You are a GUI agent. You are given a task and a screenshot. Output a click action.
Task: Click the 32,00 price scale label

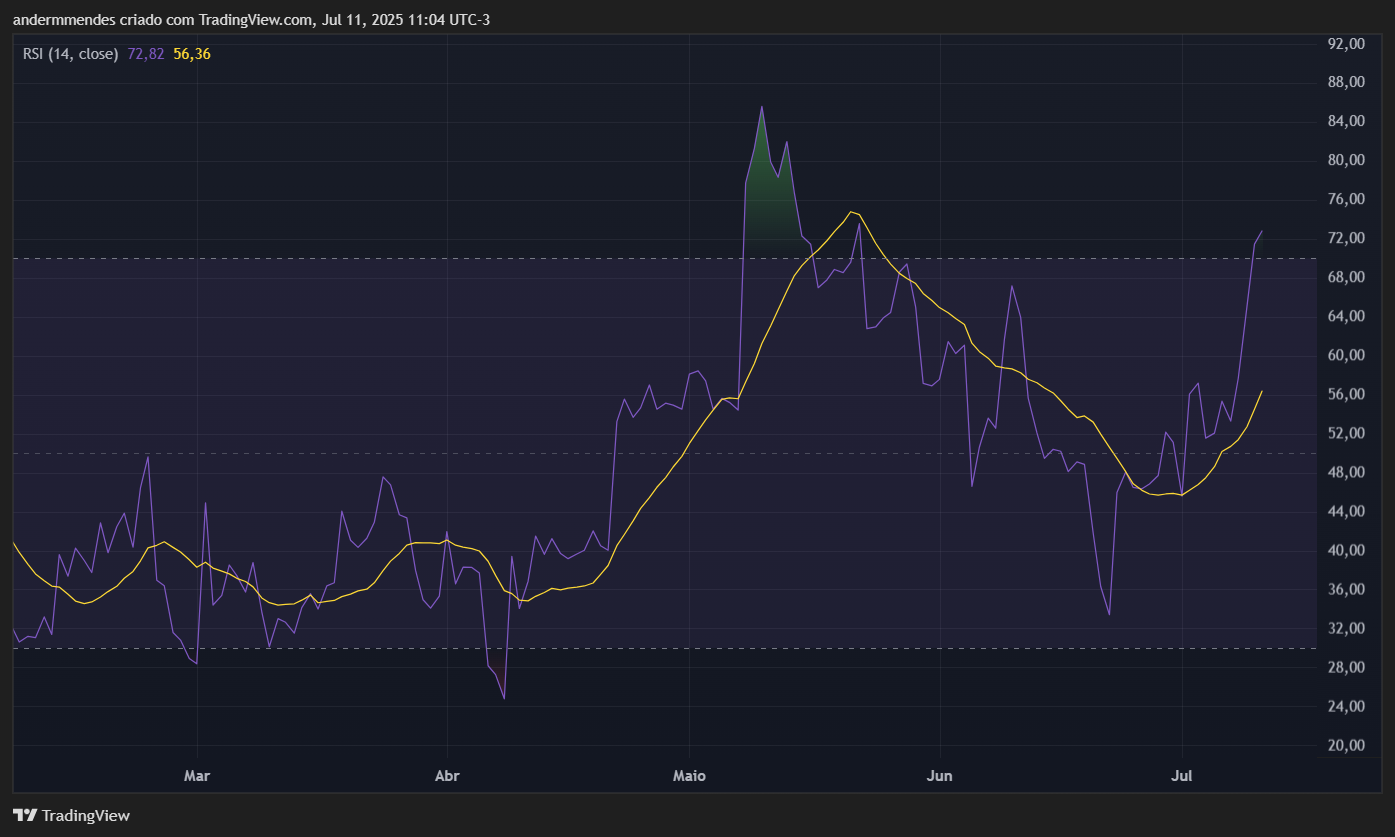pyautogui.click(x=1346, y=628)
